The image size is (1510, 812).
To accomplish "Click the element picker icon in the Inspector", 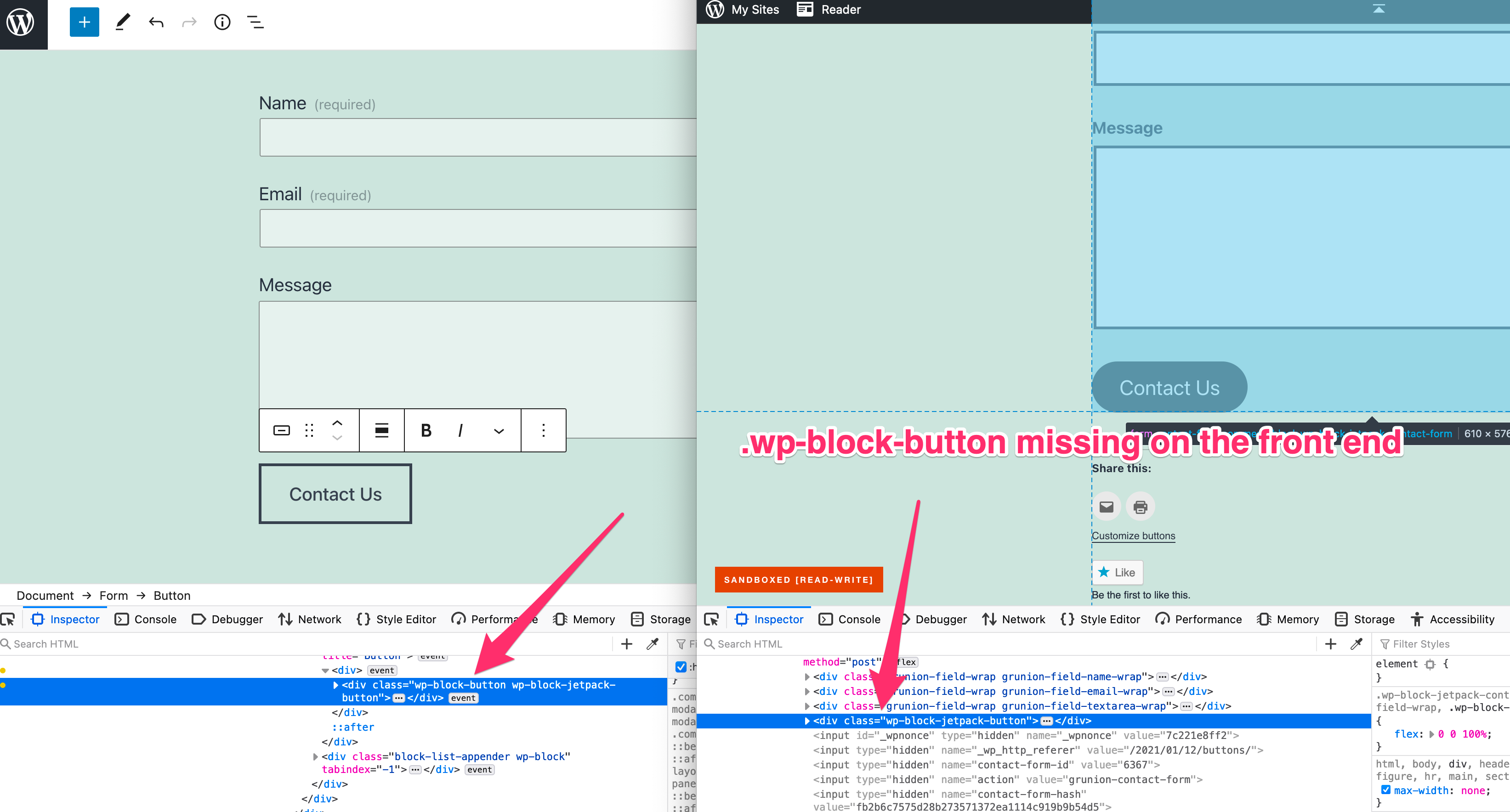I will tap(8, 619).
